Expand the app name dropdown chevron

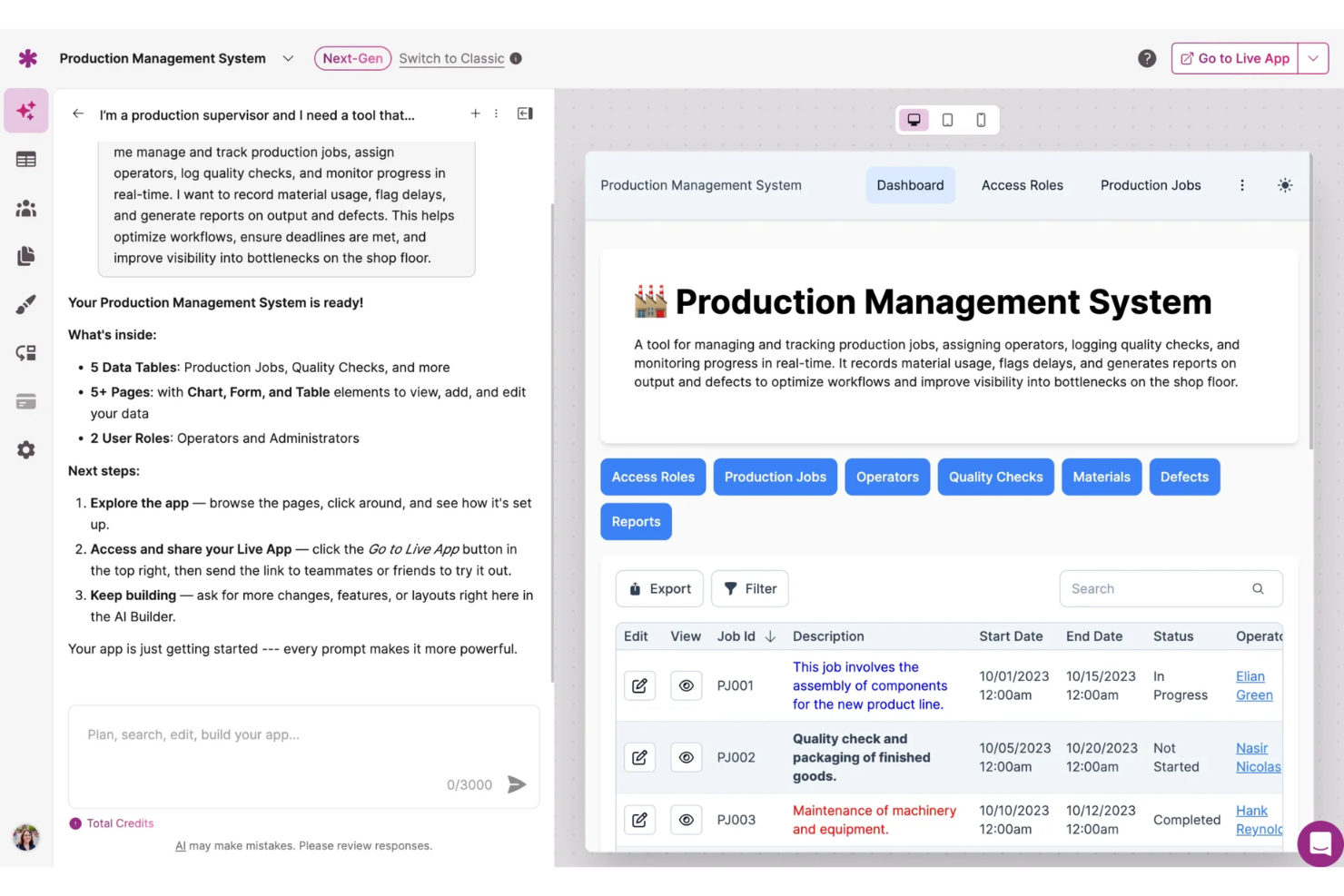point(288,58)
